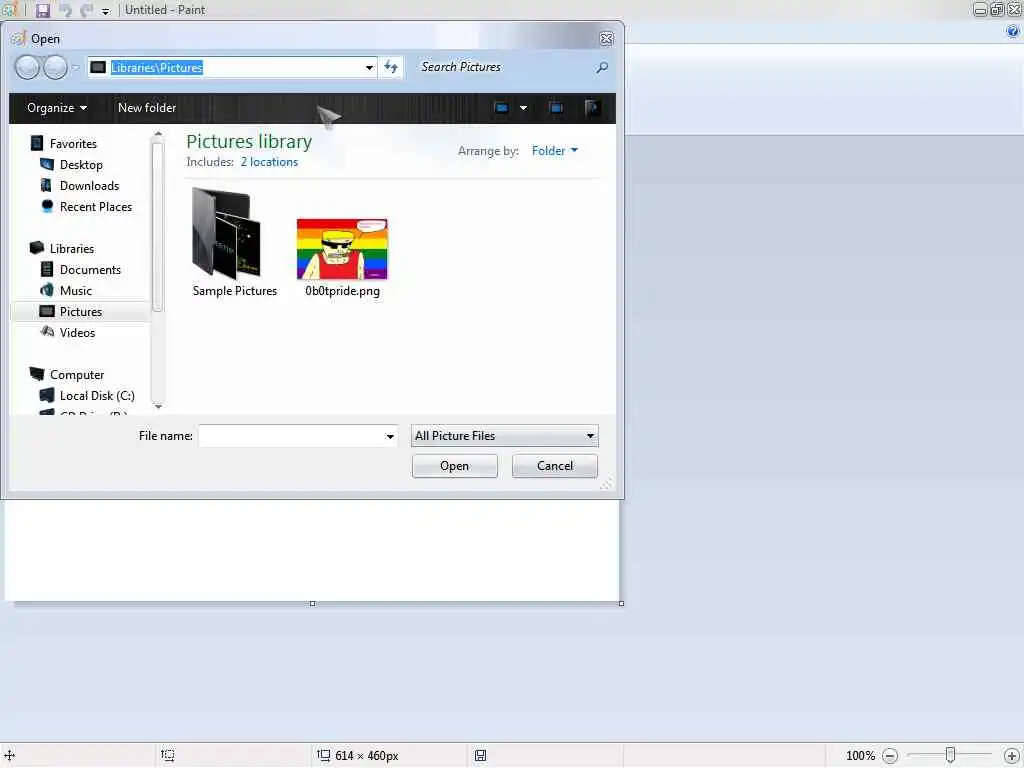Click the search magnifier icon
The height and width of the screenshot is (768, 1024).
602,67
